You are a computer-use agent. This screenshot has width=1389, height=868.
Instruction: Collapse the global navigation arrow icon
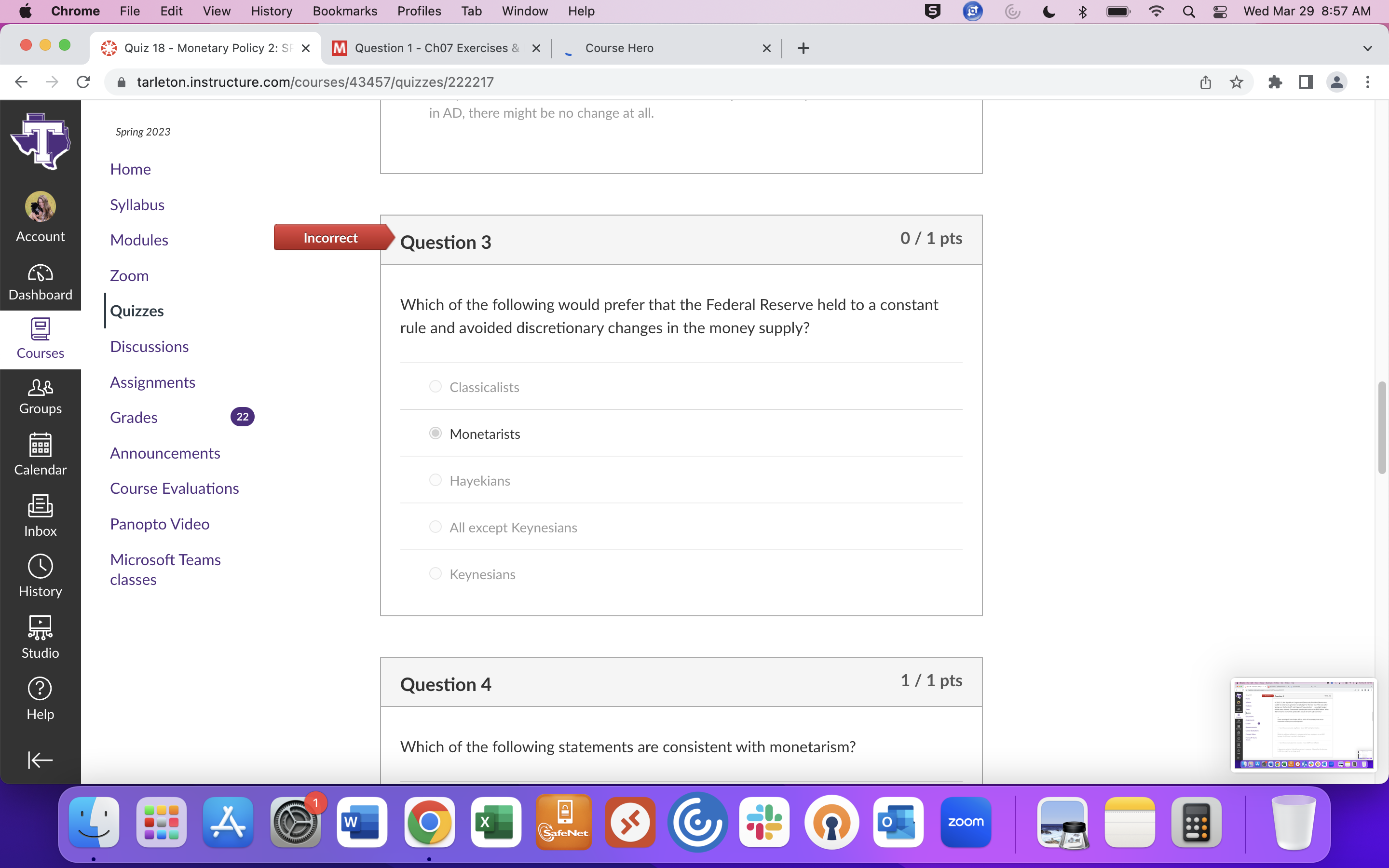point(40,760)
